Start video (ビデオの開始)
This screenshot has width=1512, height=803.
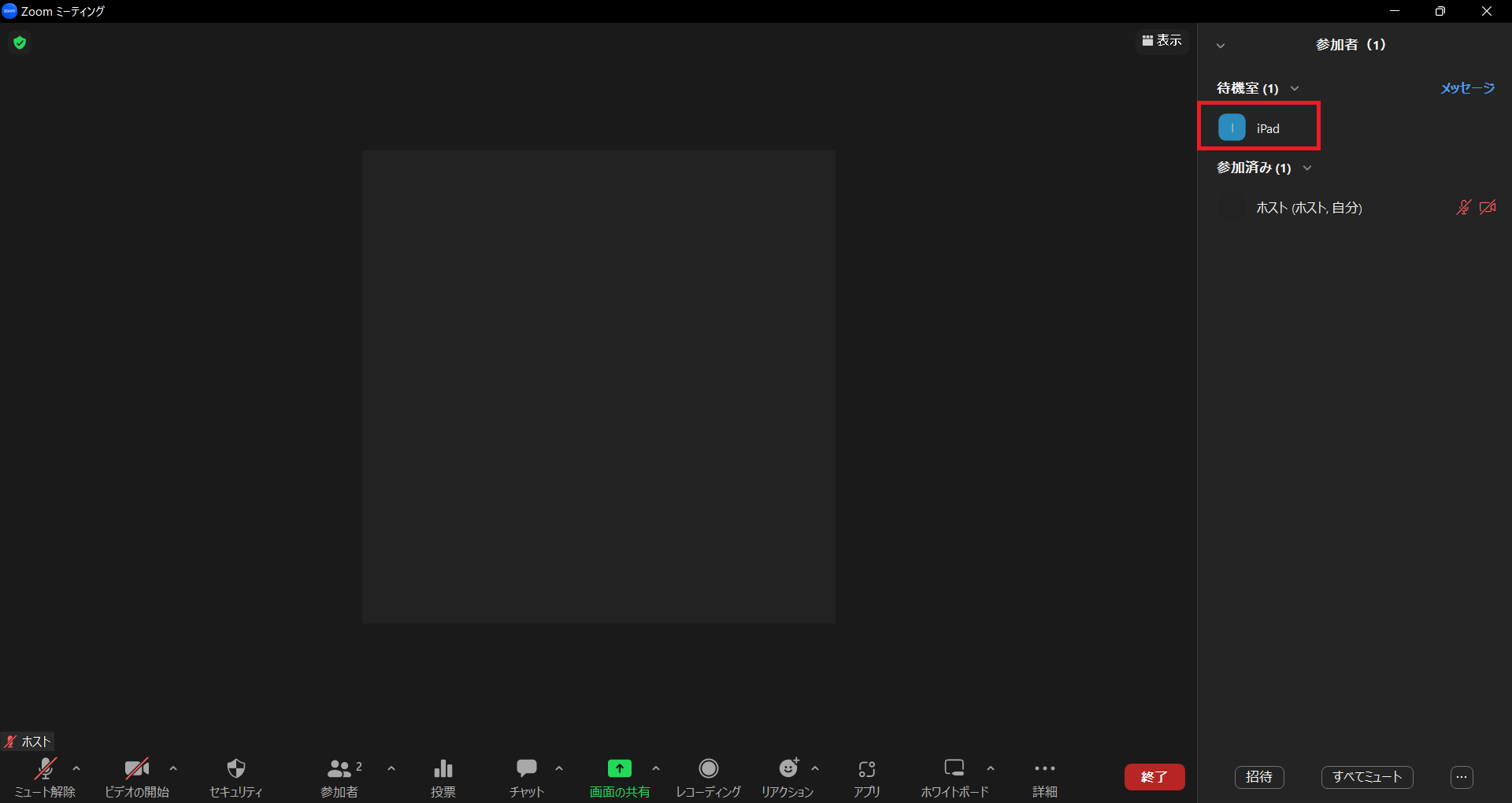pyautogui.click(x=136, y=776)
